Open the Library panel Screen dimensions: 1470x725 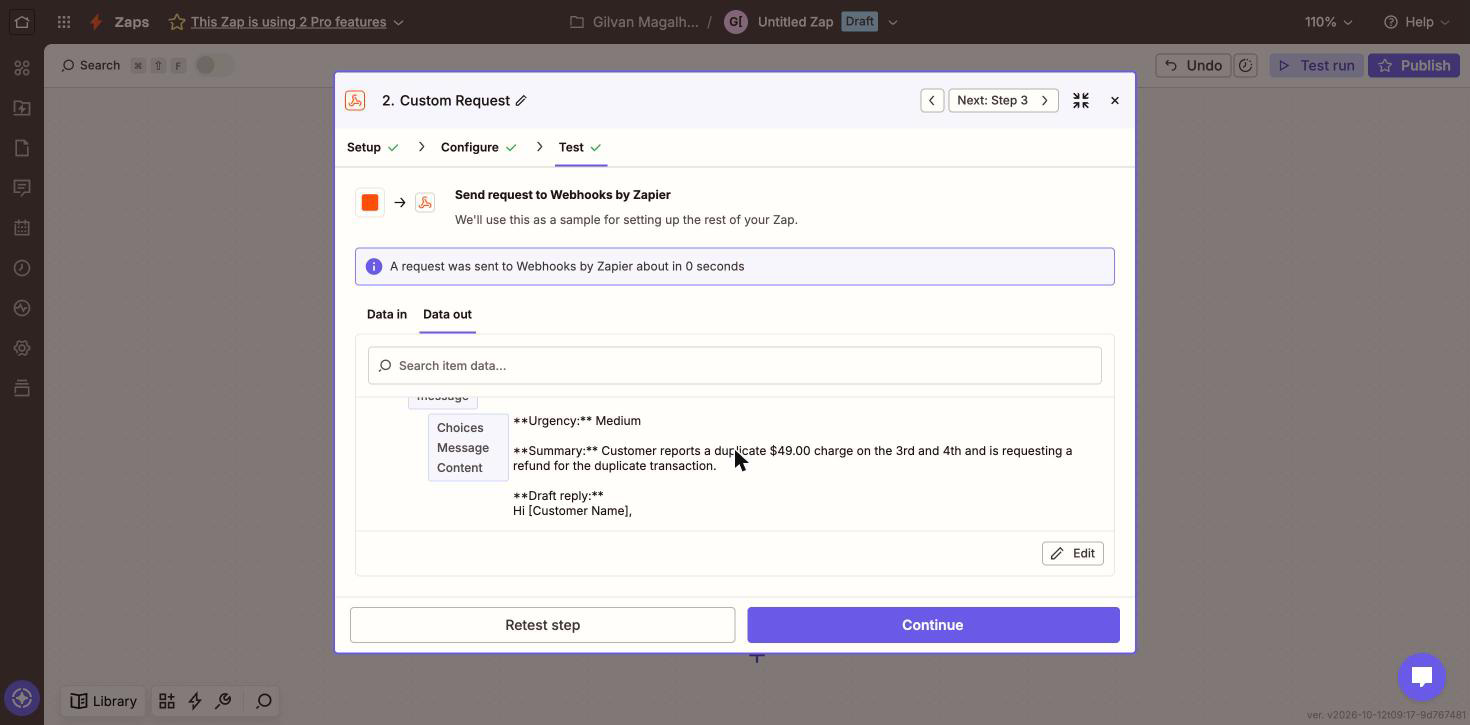(x=104, y=701)
